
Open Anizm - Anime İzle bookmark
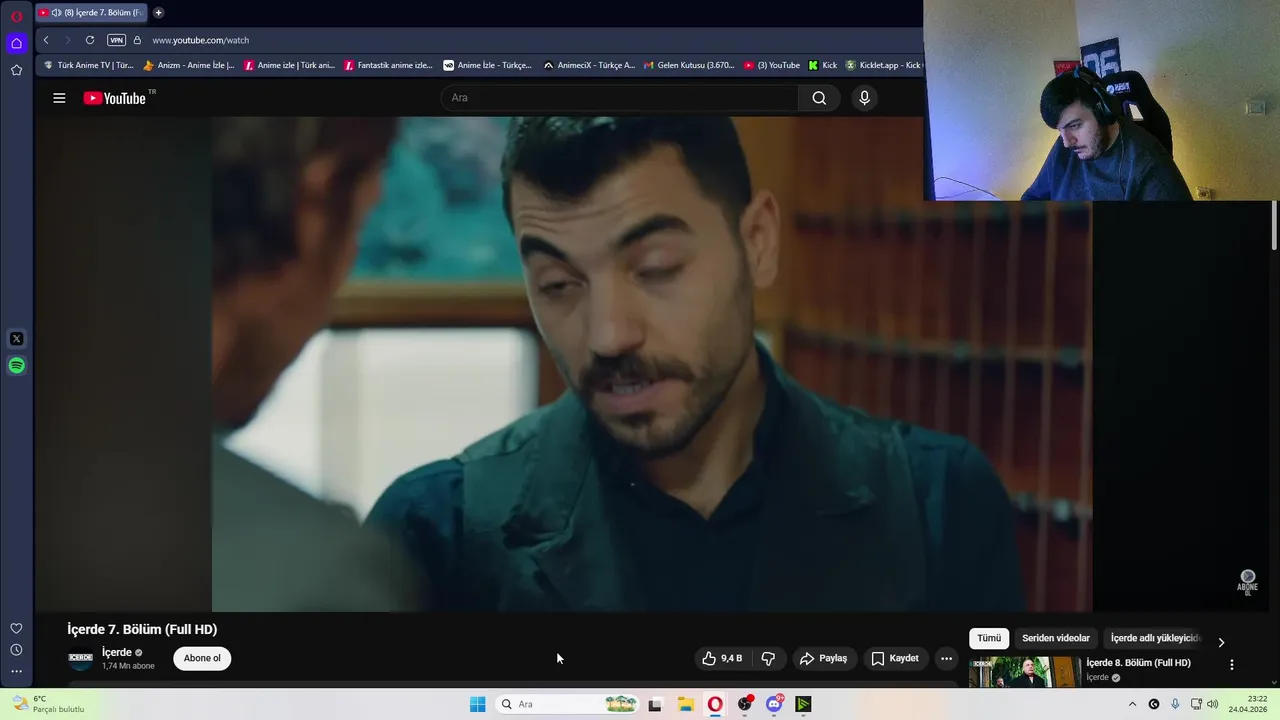point(189,65)
